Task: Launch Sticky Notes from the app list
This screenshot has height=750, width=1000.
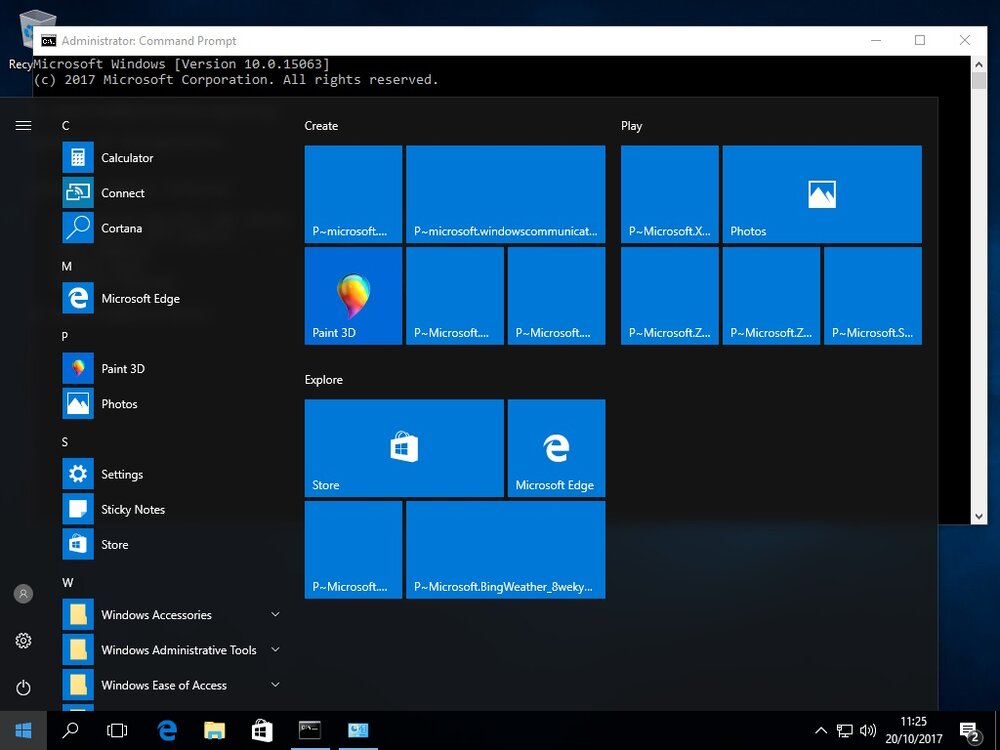Action: [x=171, y=509]
